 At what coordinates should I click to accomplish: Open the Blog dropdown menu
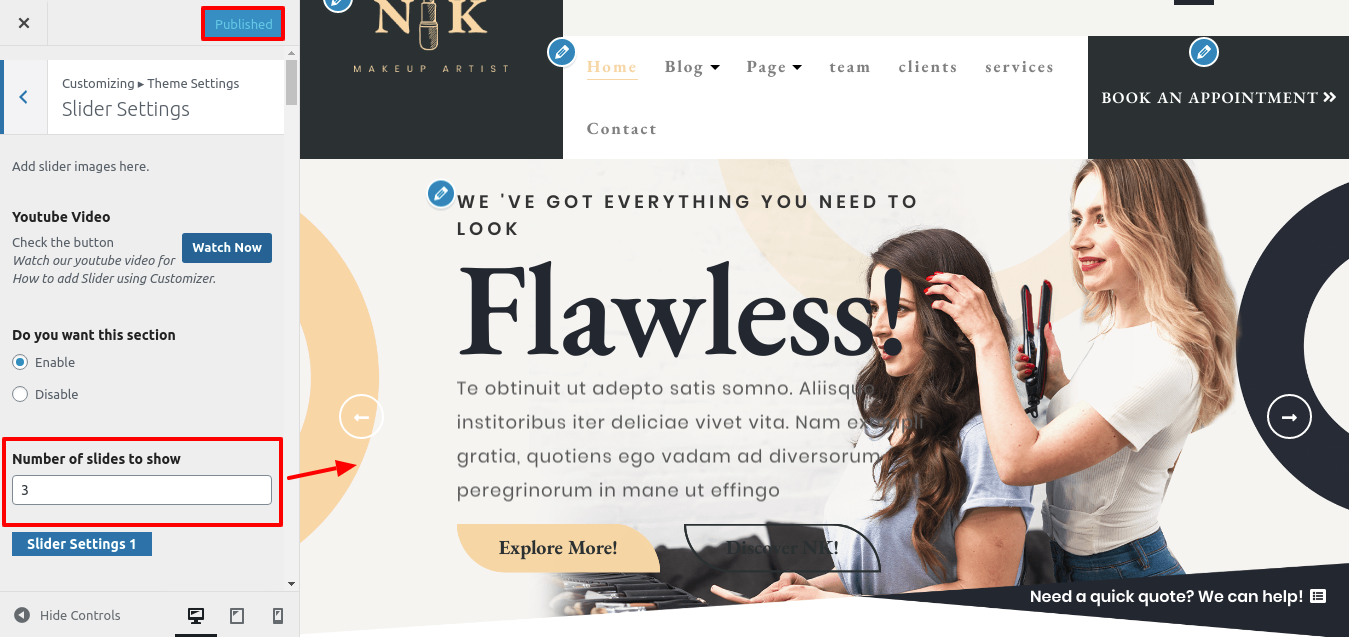pos(692,67)
